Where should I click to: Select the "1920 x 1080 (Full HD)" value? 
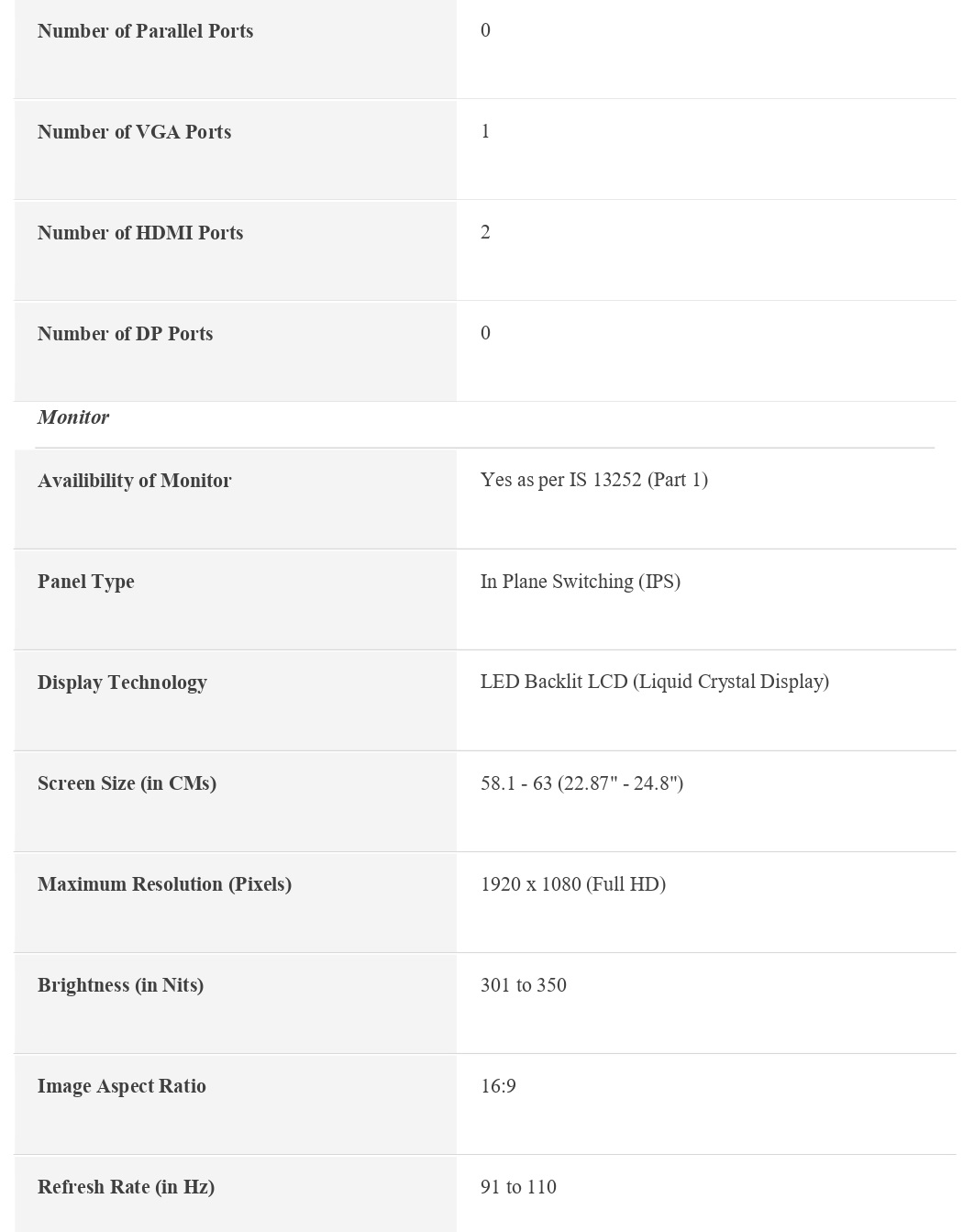pos(572,884)
